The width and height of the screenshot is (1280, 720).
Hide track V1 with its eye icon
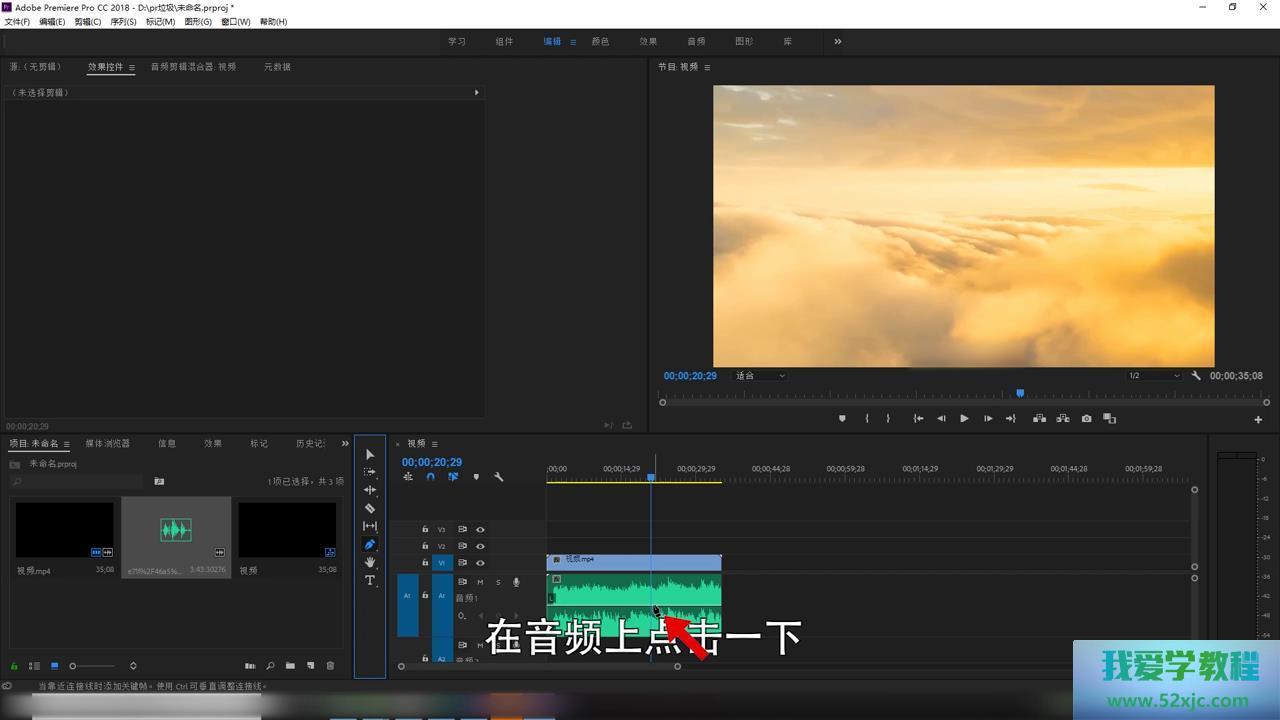coord(480,563)
